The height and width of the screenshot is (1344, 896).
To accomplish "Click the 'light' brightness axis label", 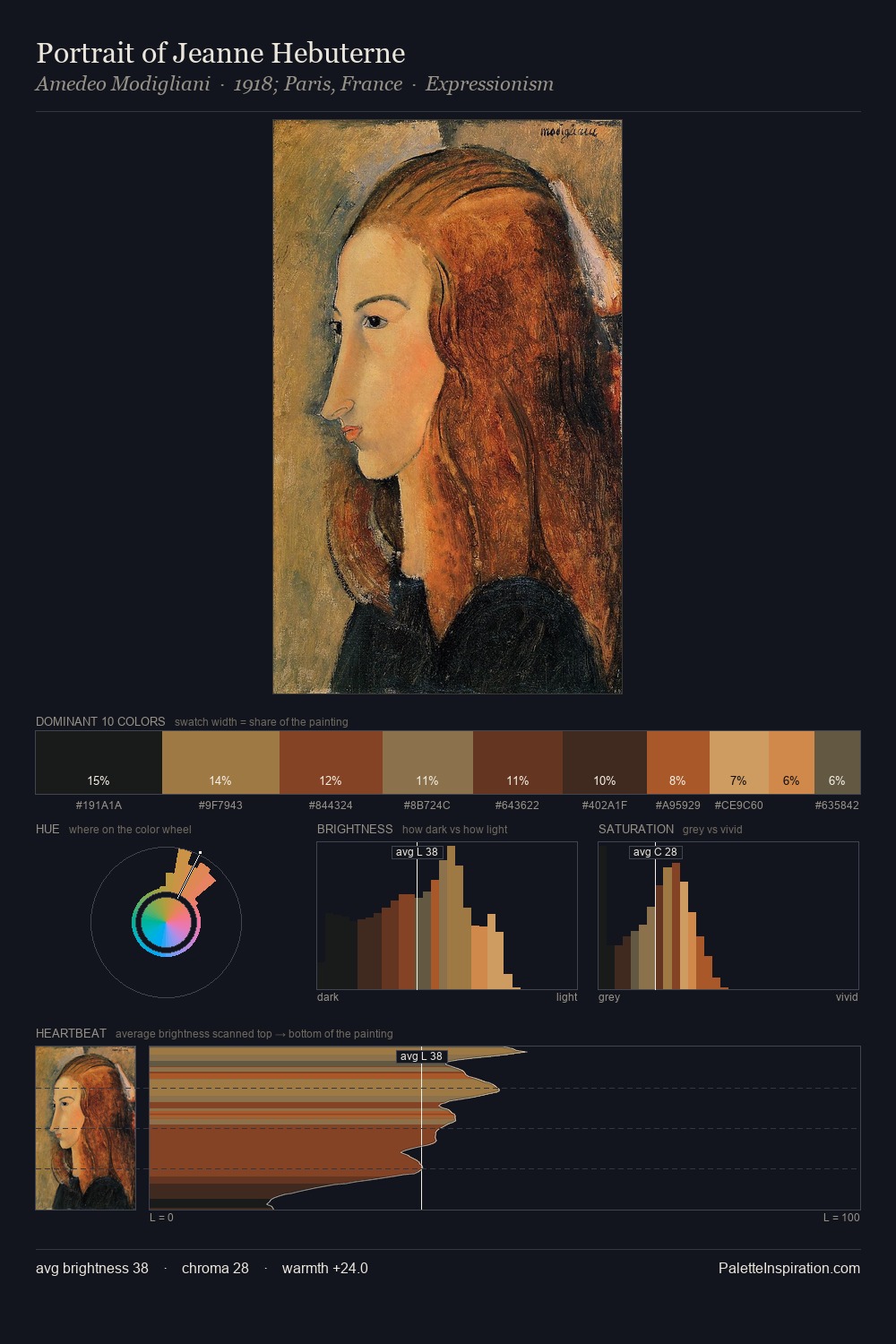I will tap(566, 997).
